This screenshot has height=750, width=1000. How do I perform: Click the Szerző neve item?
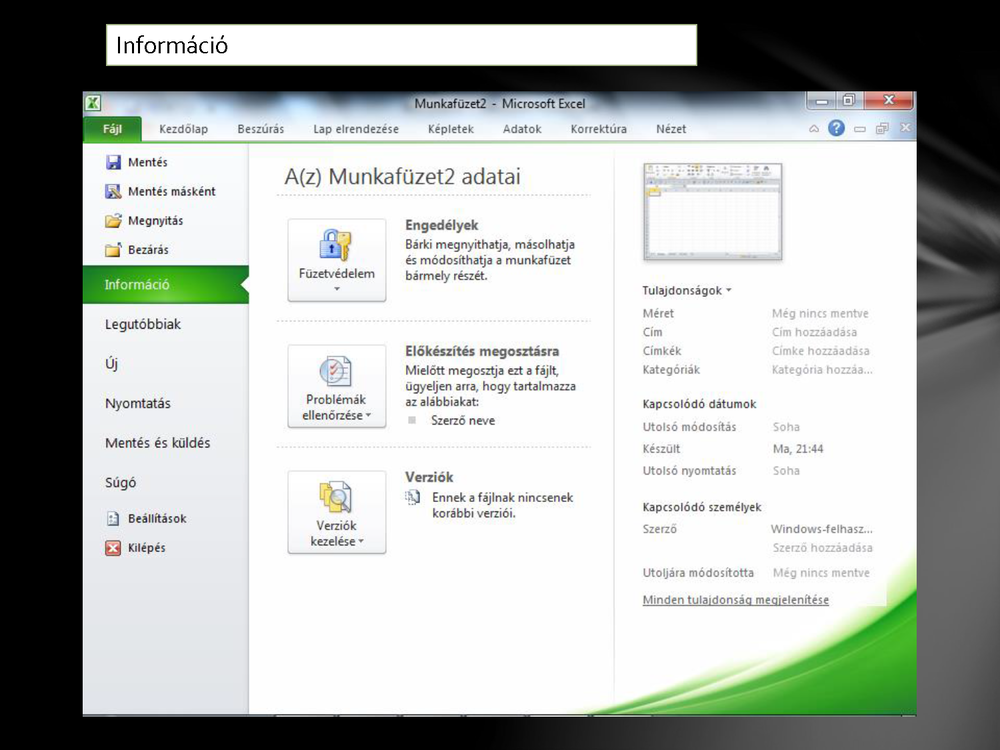(x=463, y=420)
